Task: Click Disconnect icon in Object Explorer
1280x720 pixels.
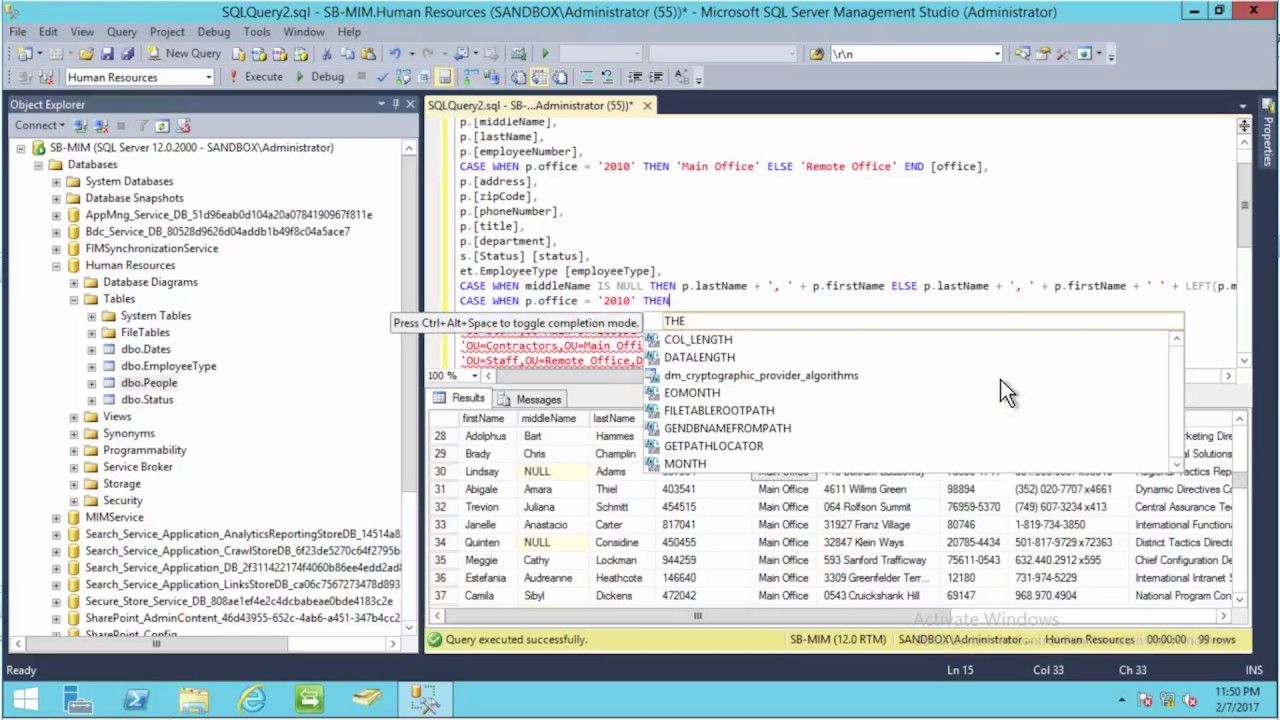Action: pyautogui.click(x=100, y=126)
